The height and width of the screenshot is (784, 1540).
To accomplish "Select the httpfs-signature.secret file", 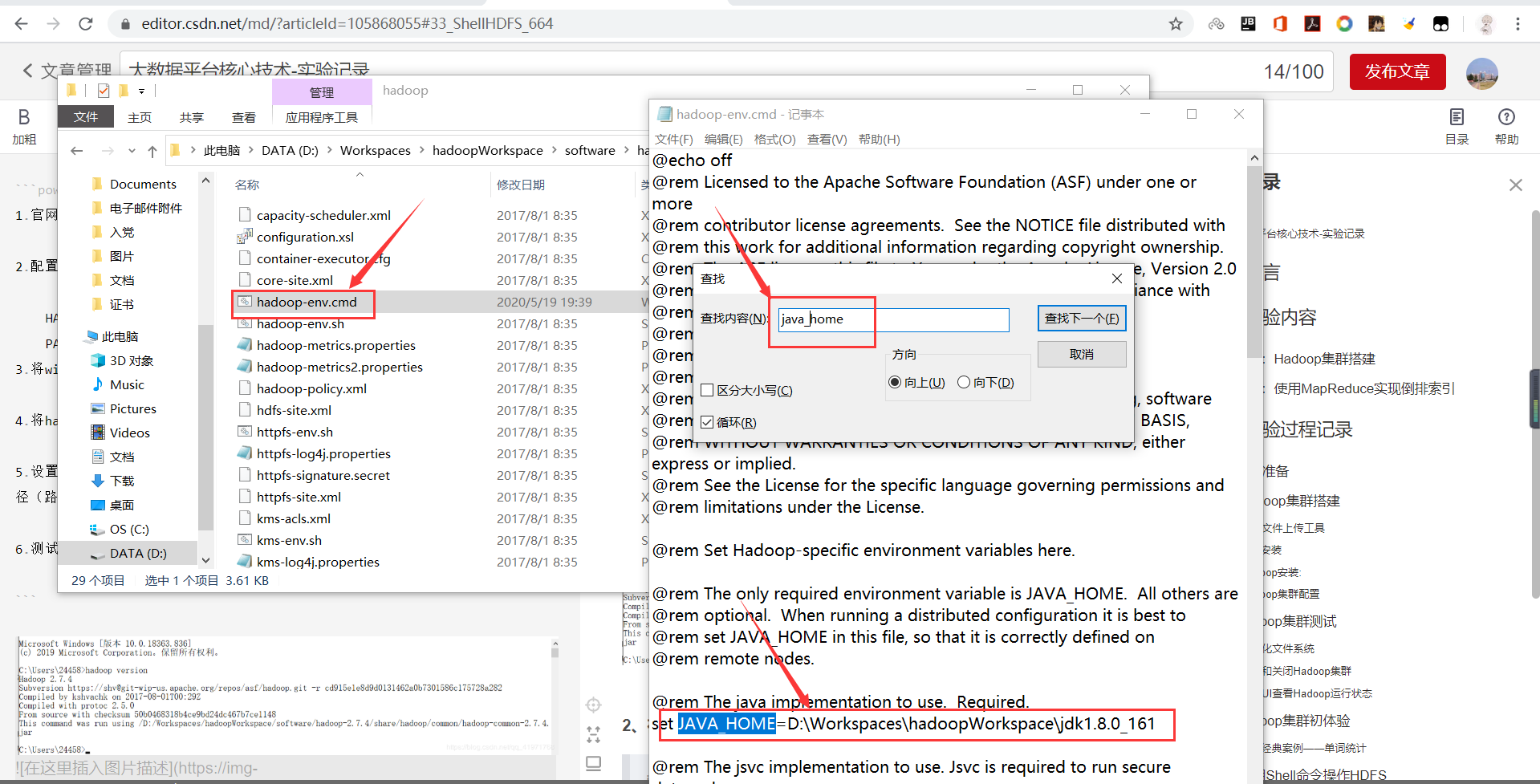I will (x=323, y=475).
